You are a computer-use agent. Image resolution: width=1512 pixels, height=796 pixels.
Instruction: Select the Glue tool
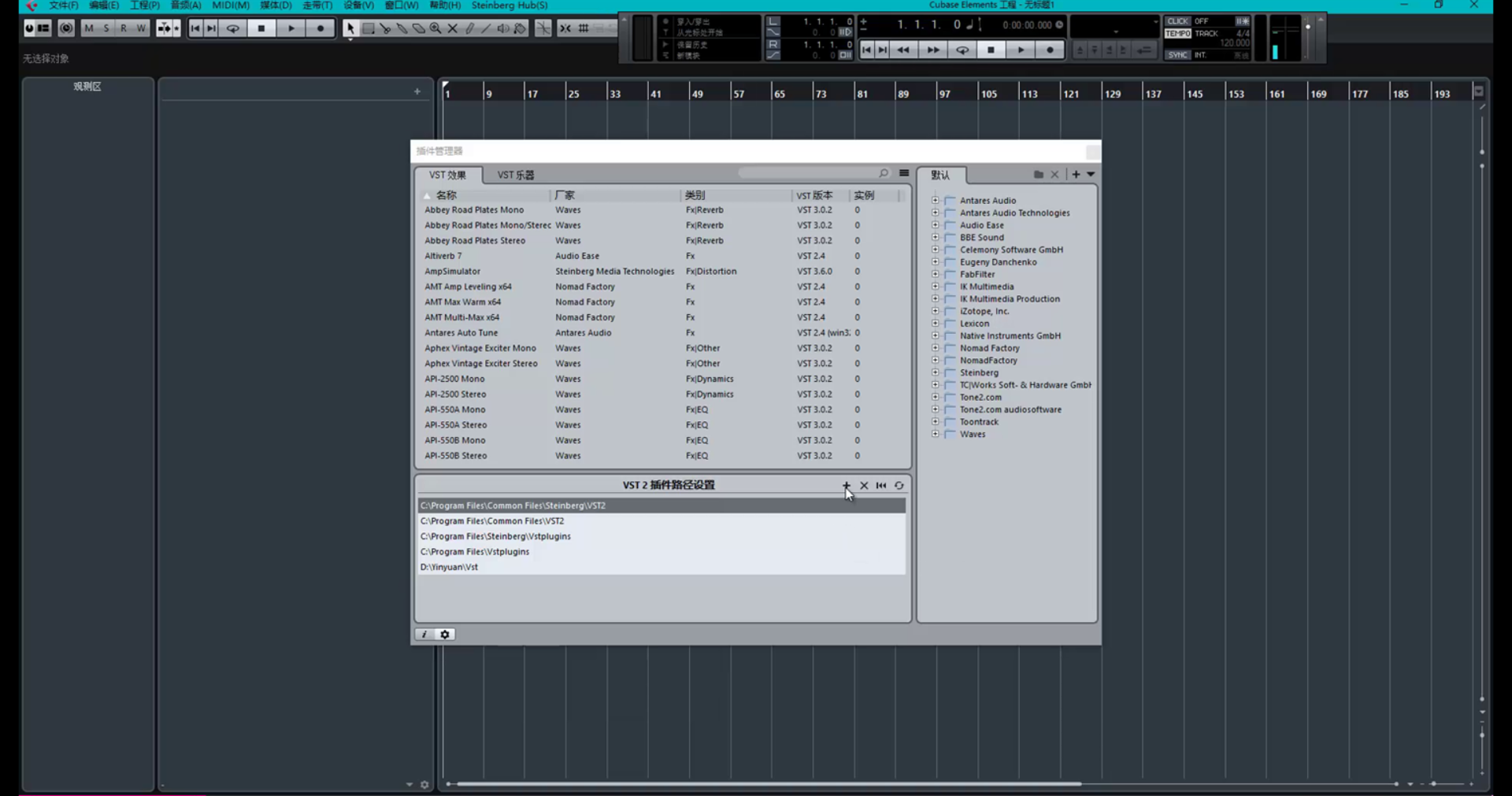(x=402, y=28)
